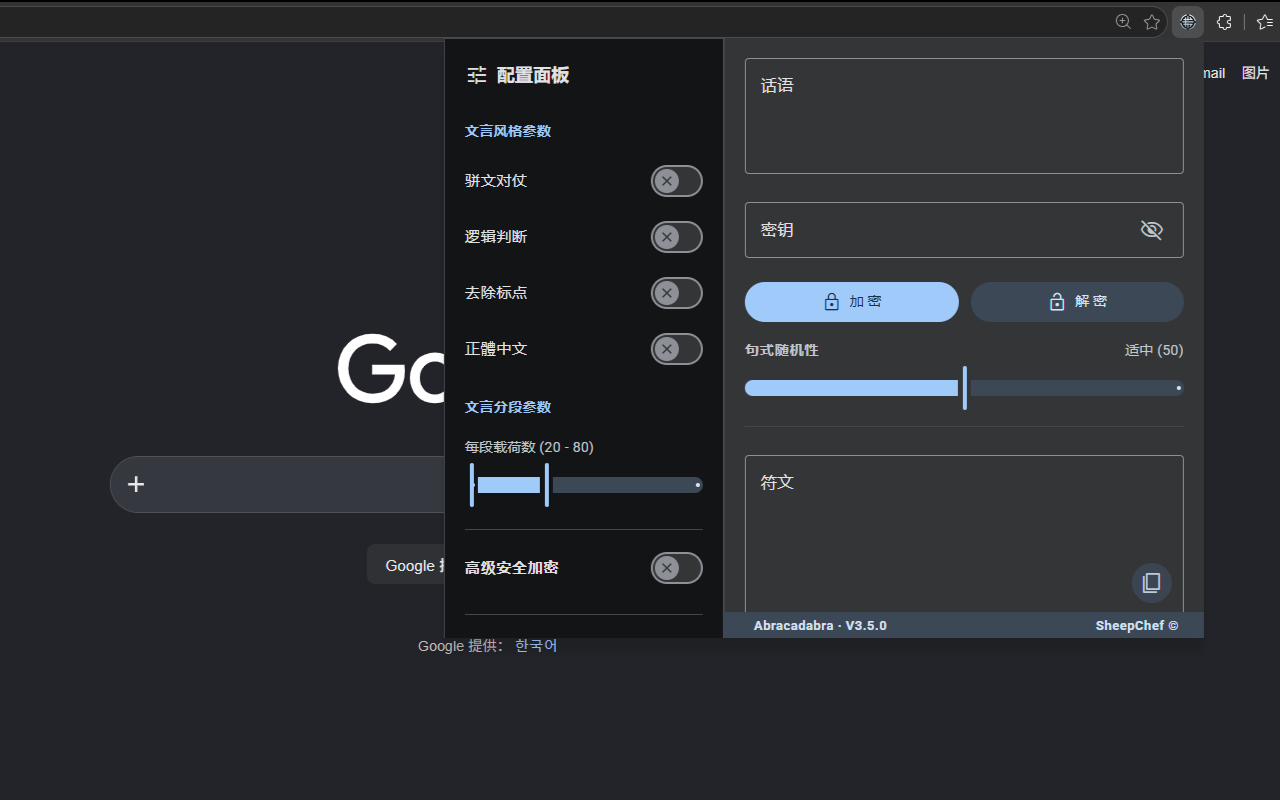Screen dimensions: 1280x800
Task: Click the 한국어 language link
Action: [x=536, y=646]
